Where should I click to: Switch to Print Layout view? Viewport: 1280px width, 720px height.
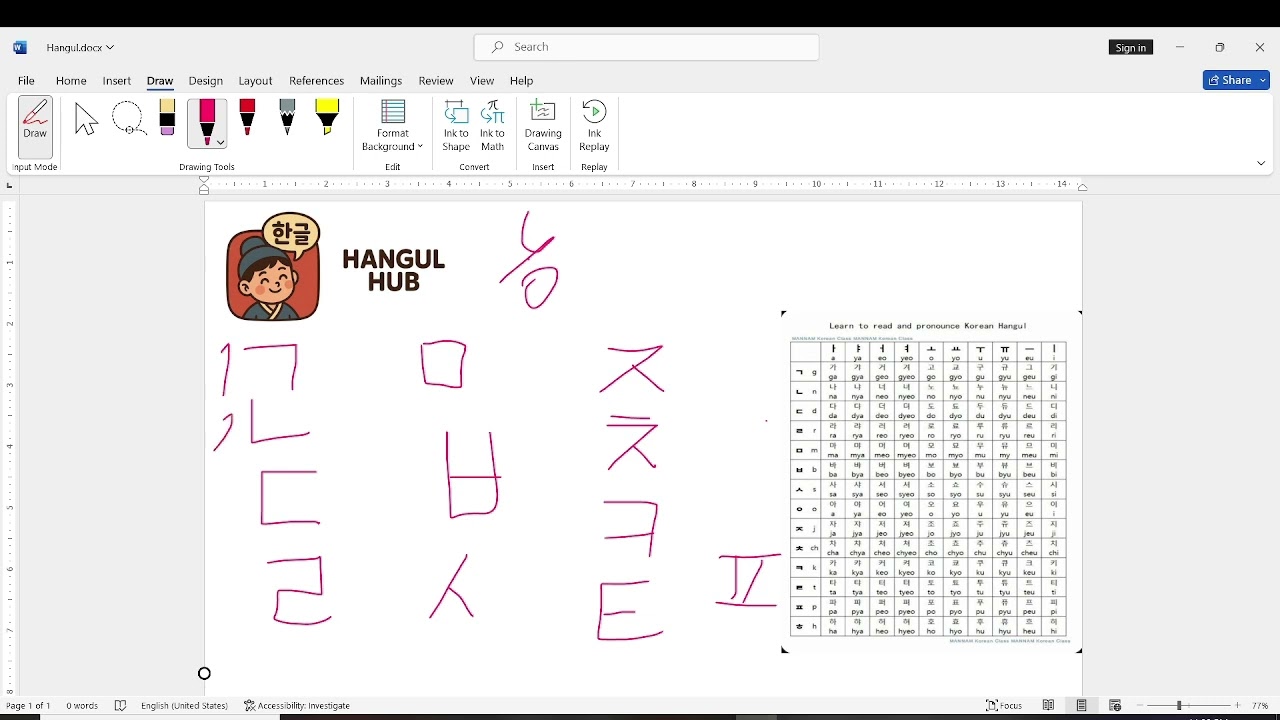pos(1082,706)
